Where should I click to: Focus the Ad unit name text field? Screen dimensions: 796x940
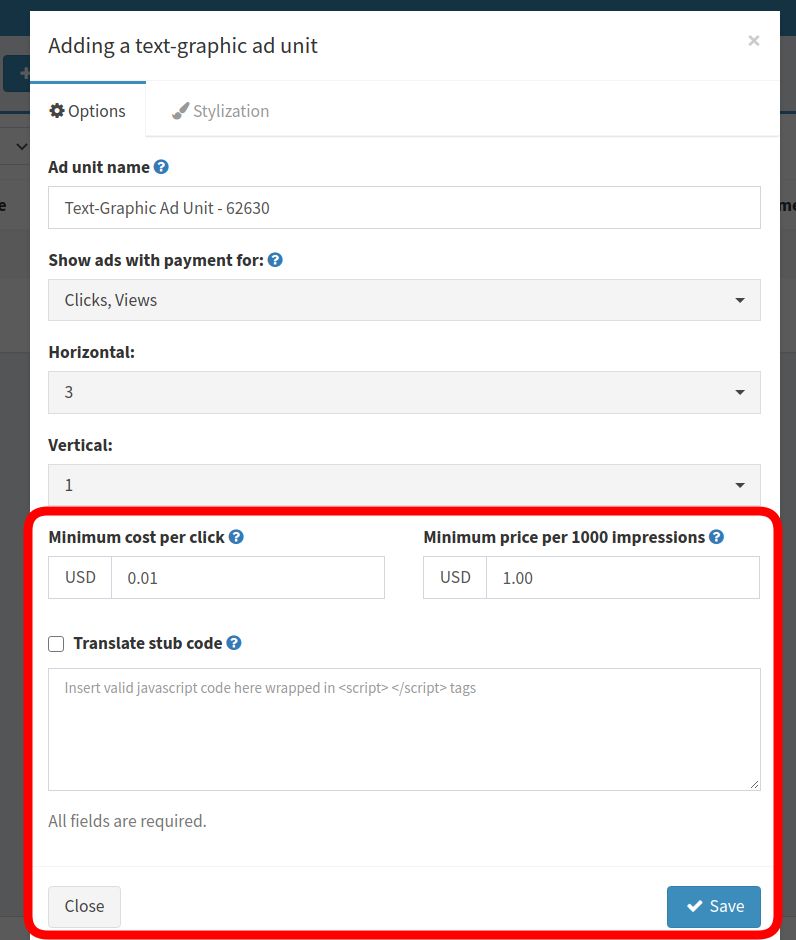(x=404, y=207)
